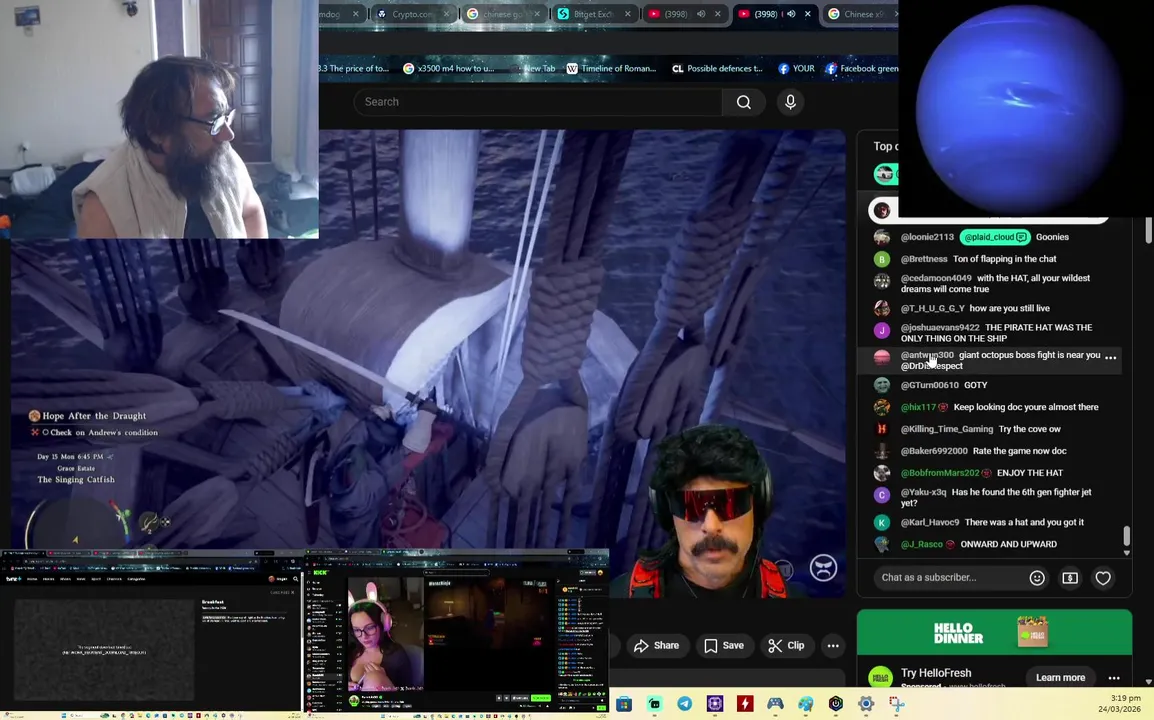Open the HelloFresh ad options menu
The height and width of the screenshot is (720, 1154).
1114,678
